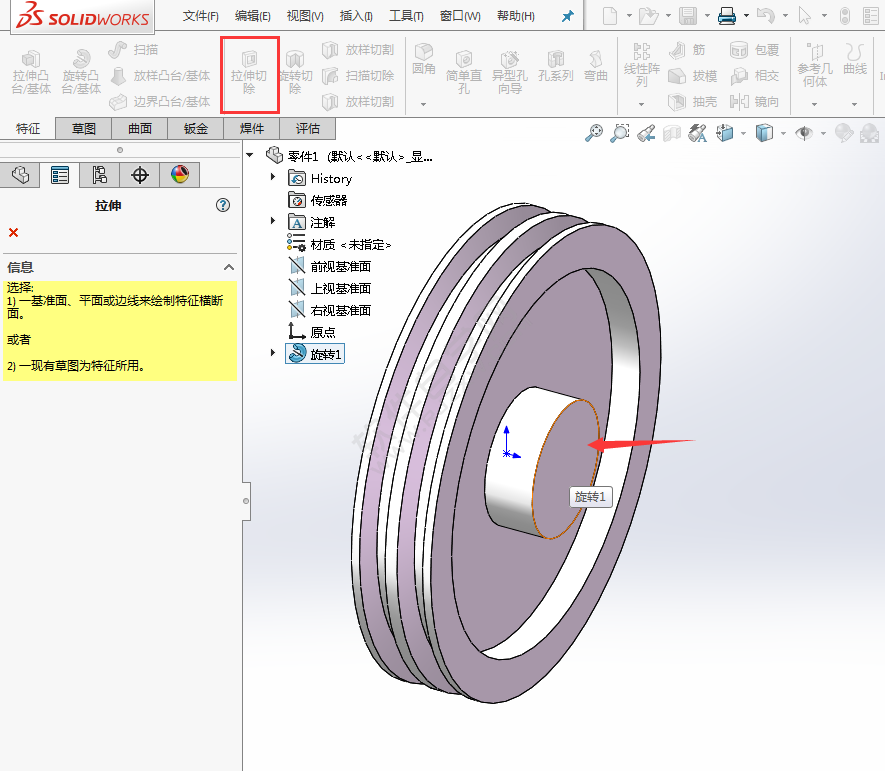Click the Fillet (圆角) tool
Image resolution: width=885 pixels, height=771 pixels.
[x=423, y=60]
